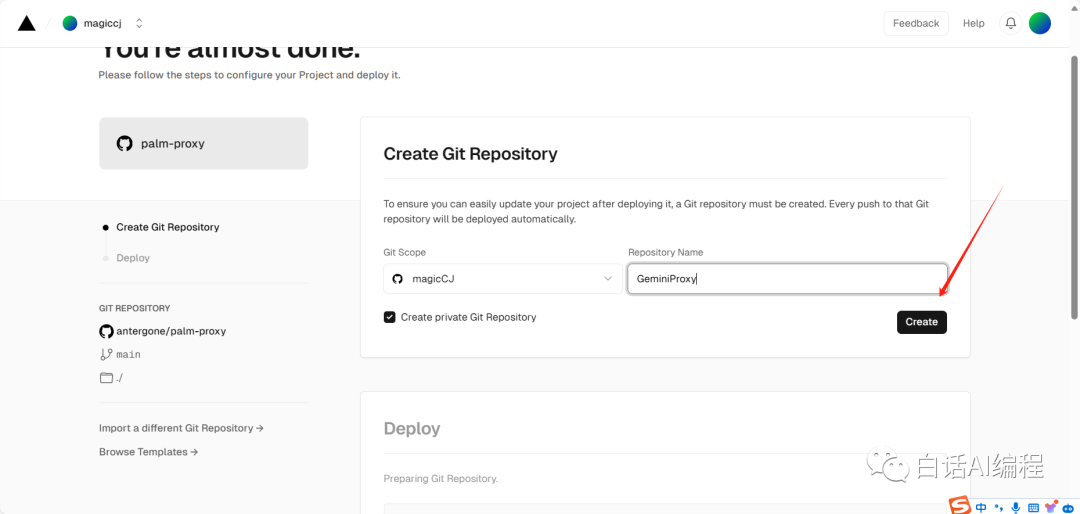Open the robot assistant icon in IME bar
Screen dimensions: 1080x514
pos(1070,508)
